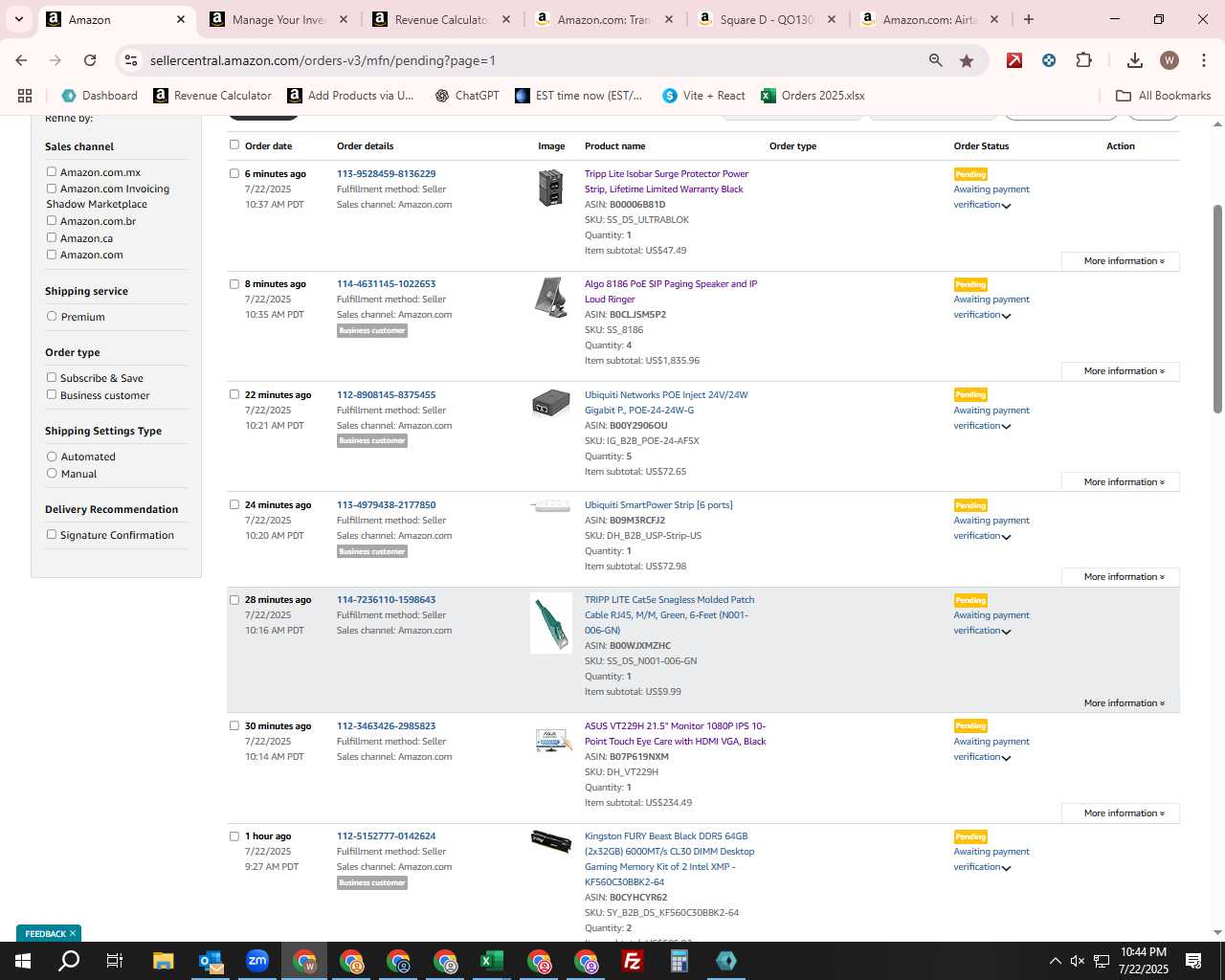Select Manual shipping settings type
Image resolution: width=1225 pixels, height=980 pixels.
[x=52, y=473]
